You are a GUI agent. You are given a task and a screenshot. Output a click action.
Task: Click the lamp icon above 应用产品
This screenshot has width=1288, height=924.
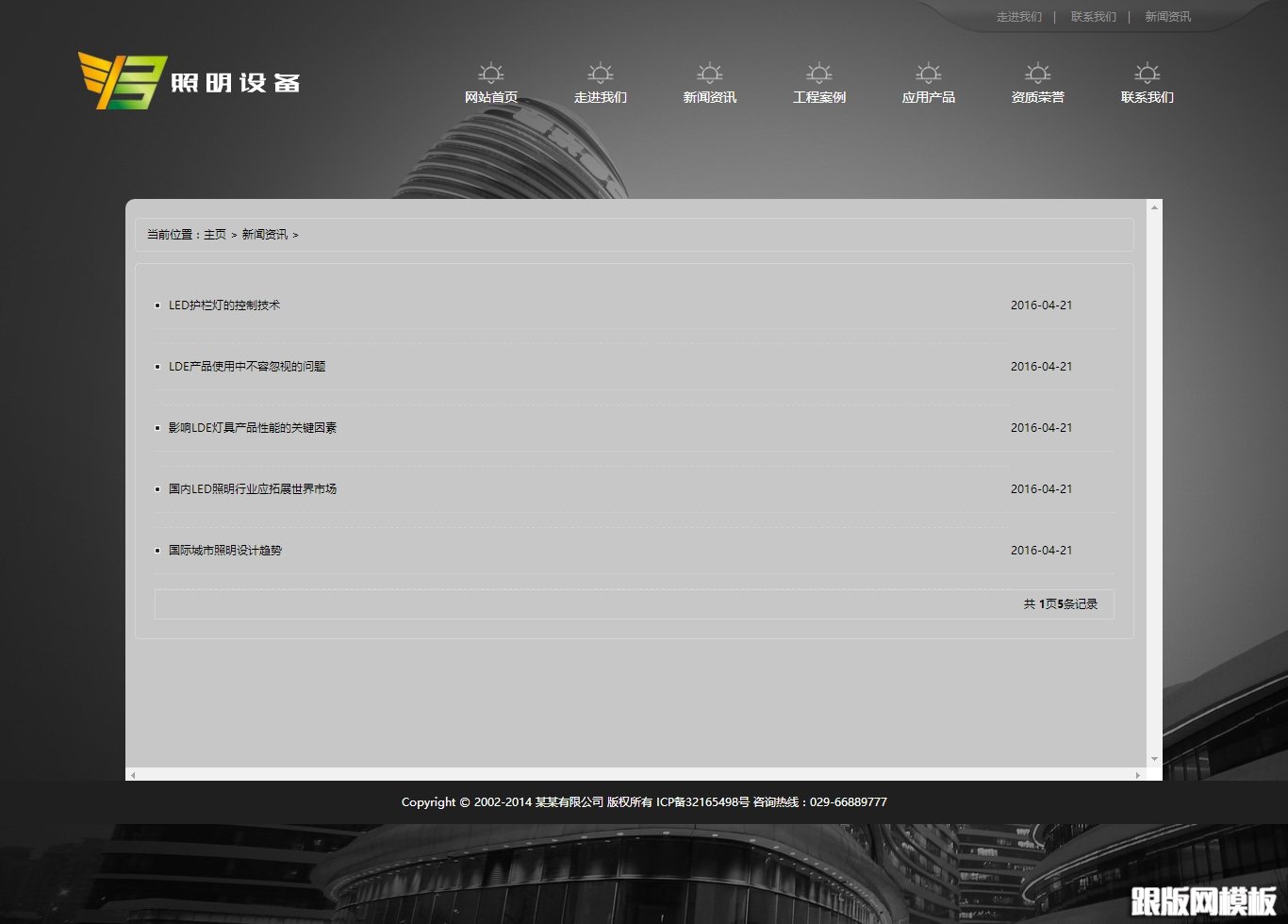(929, 73)
